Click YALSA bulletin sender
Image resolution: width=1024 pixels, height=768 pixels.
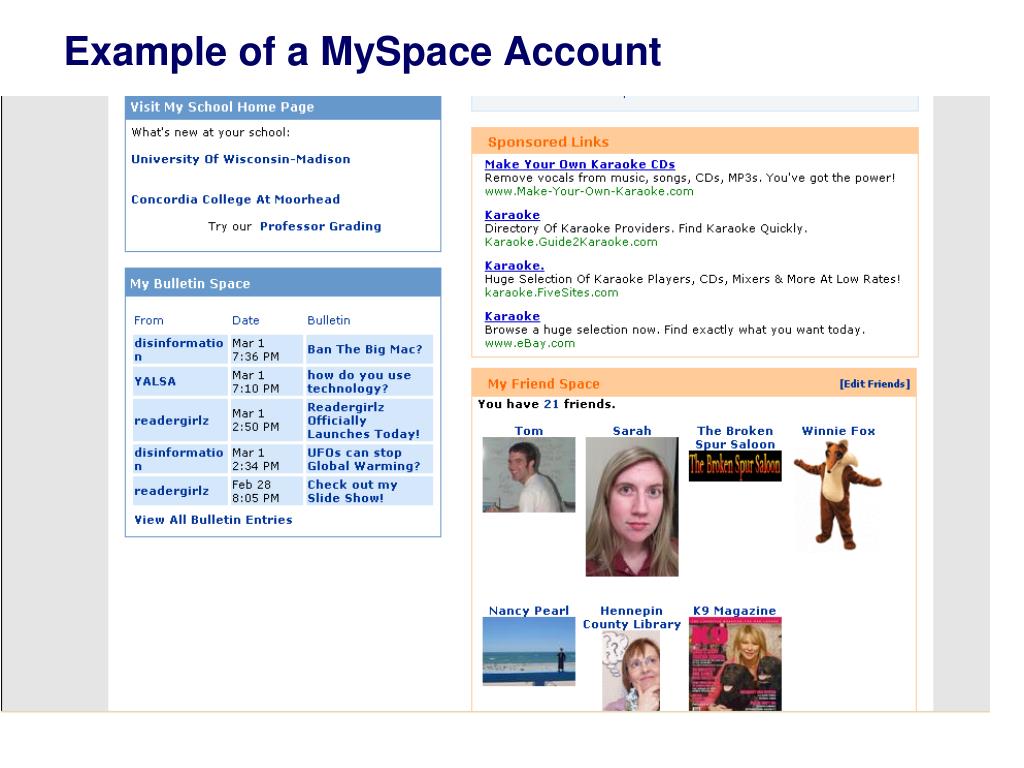tap(155, 381)
